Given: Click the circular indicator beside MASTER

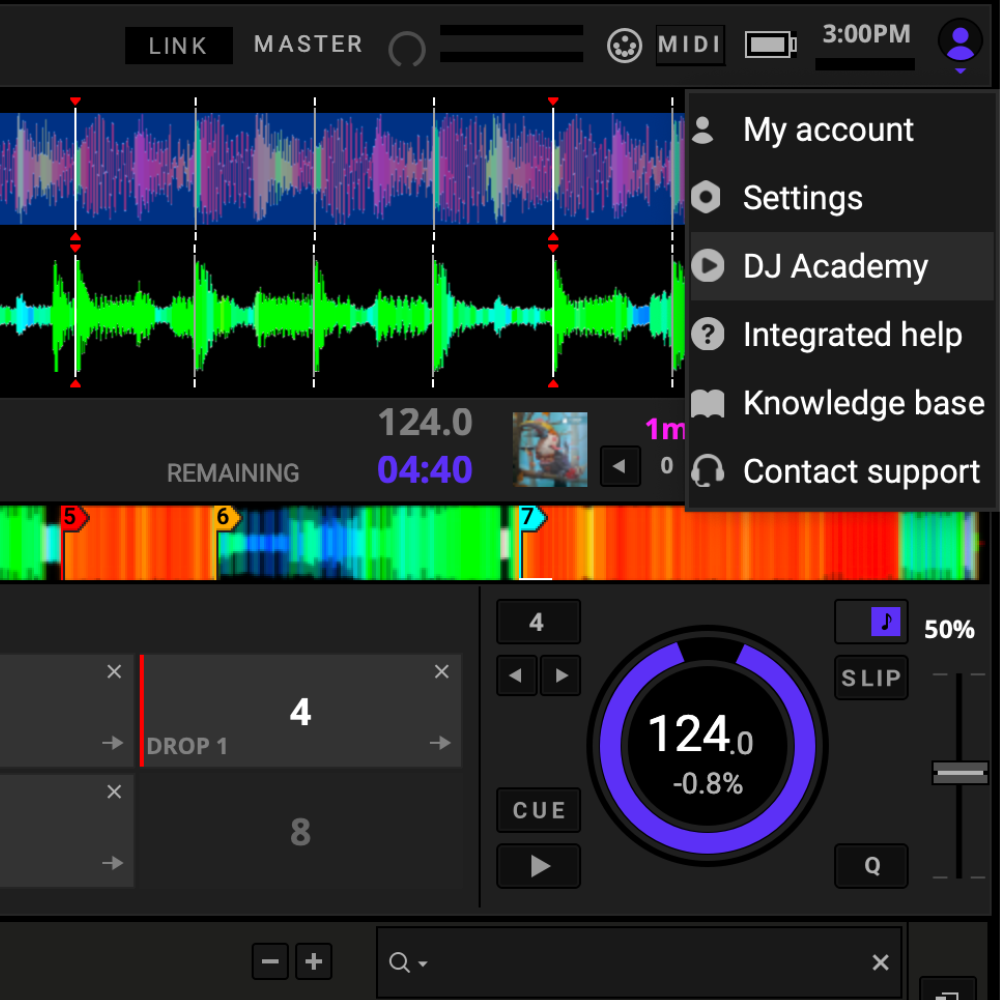Looking at the screenshot, I should coord(407,49).
